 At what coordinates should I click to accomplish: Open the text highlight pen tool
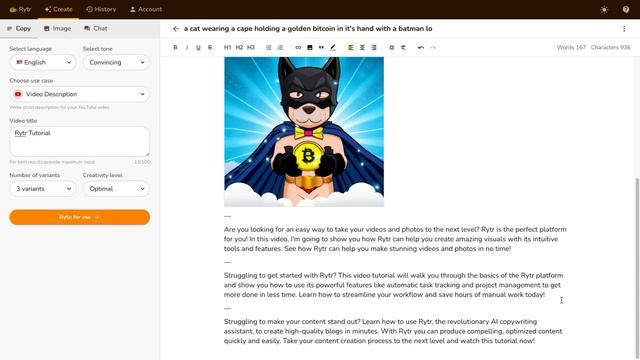click(x=333, y=47)
